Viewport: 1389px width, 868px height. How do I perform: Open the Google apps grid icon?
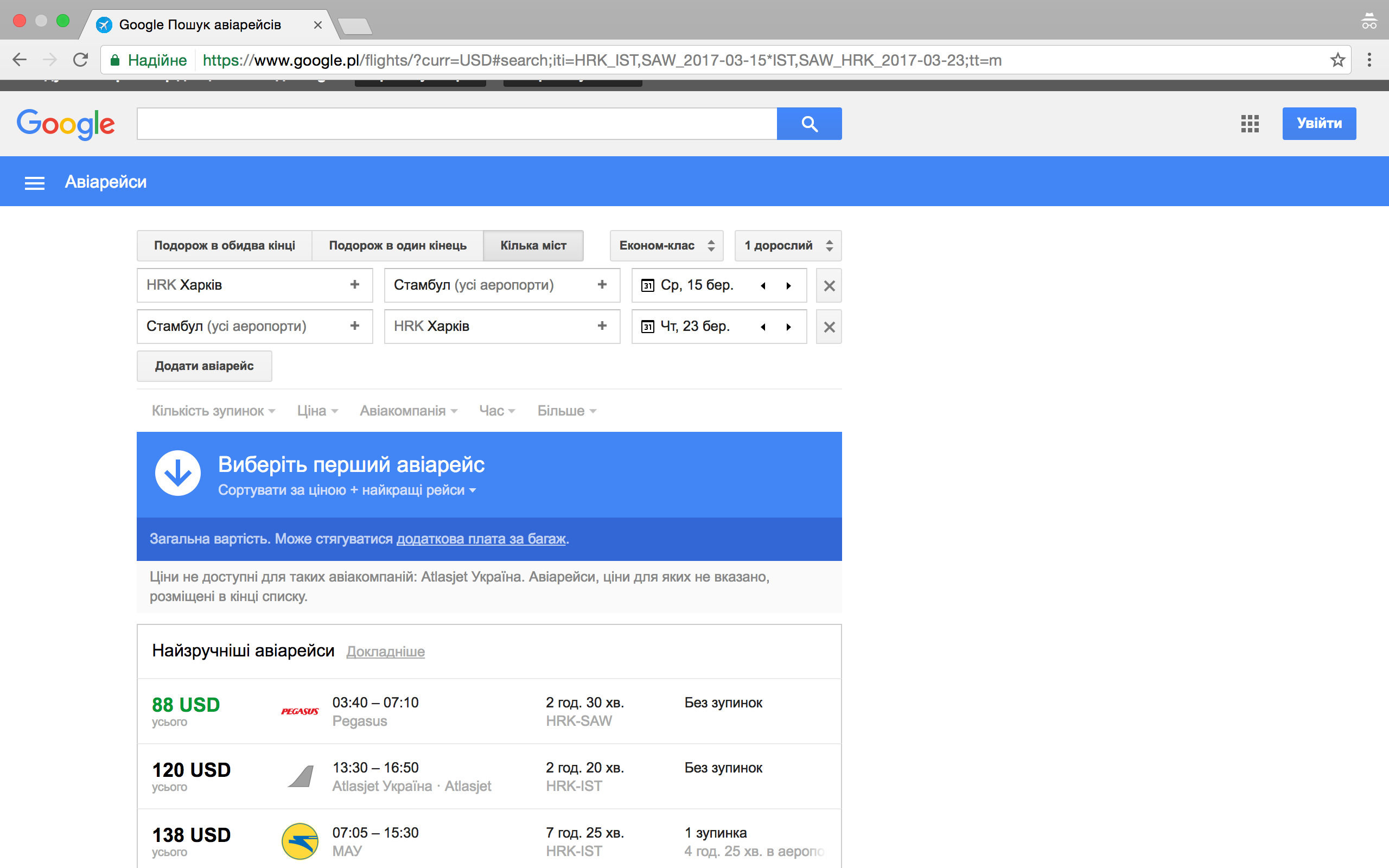(x=1249, y=124)
